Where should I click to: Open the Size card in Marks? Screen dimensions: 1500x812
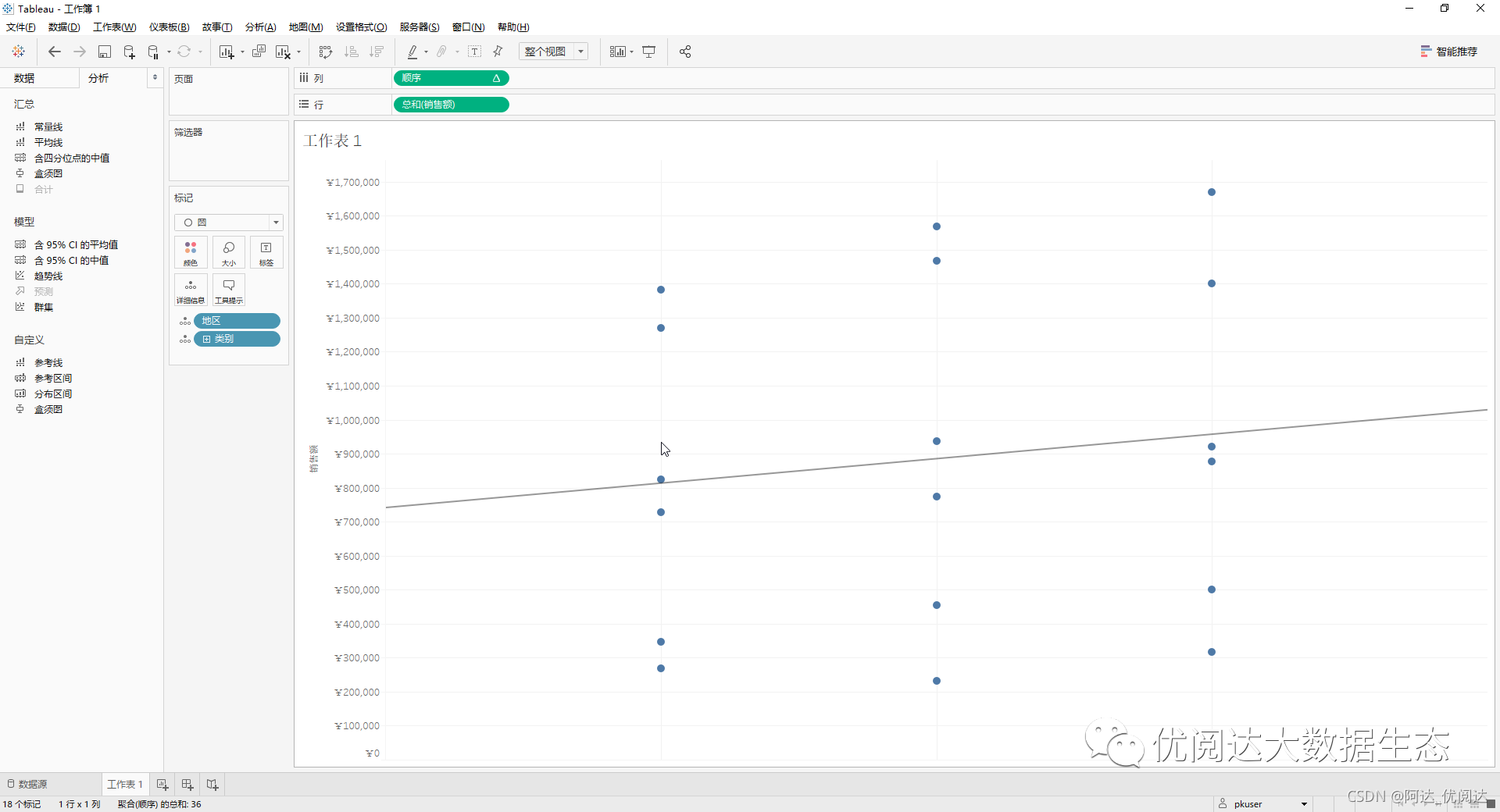229,253
